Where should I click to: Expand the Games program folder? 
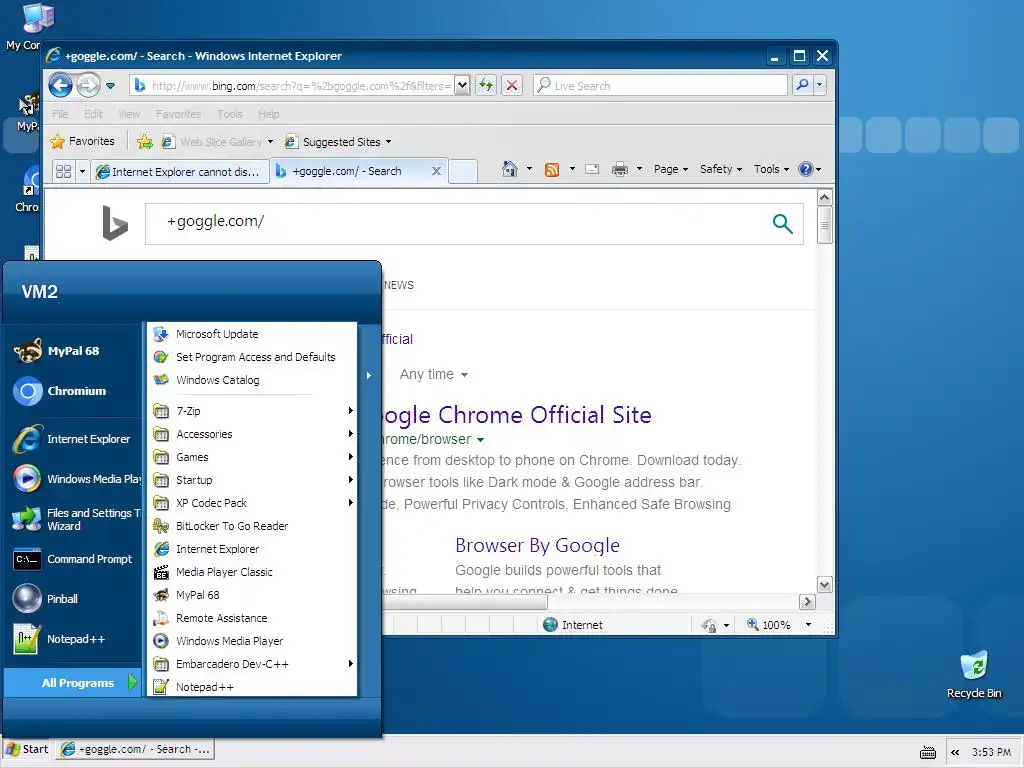[x=252, y=457]
